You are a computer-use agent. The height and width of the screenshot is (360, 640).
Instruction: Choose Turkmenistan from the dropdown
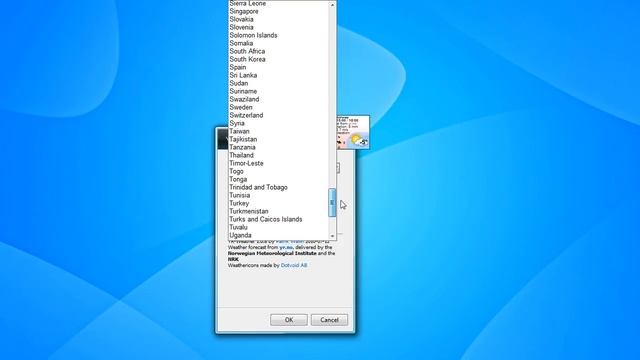(x=278, y=211)
